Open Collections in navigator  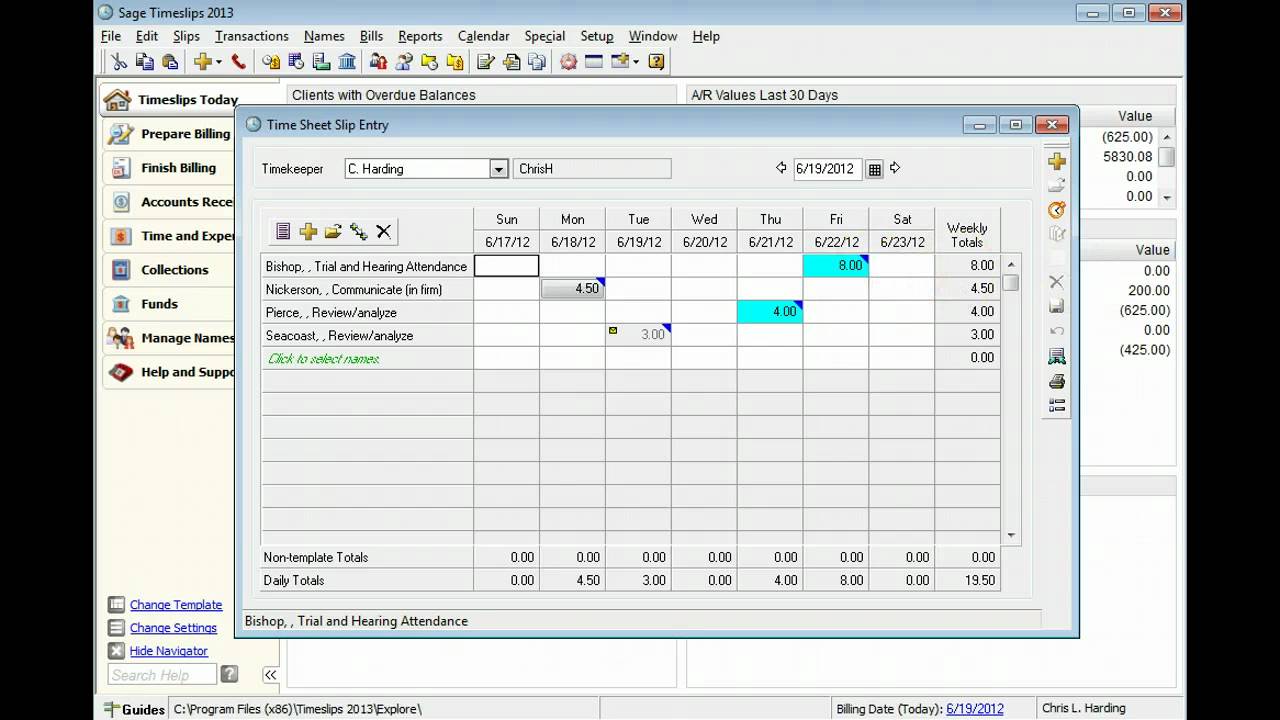pos(170,270)
